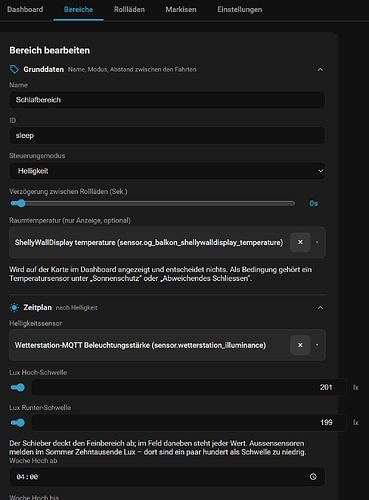This screenshot has width=369, height=500.
Task: Edit the Lux Hoch-Schwelle value 201
Action: pos(189,387)
